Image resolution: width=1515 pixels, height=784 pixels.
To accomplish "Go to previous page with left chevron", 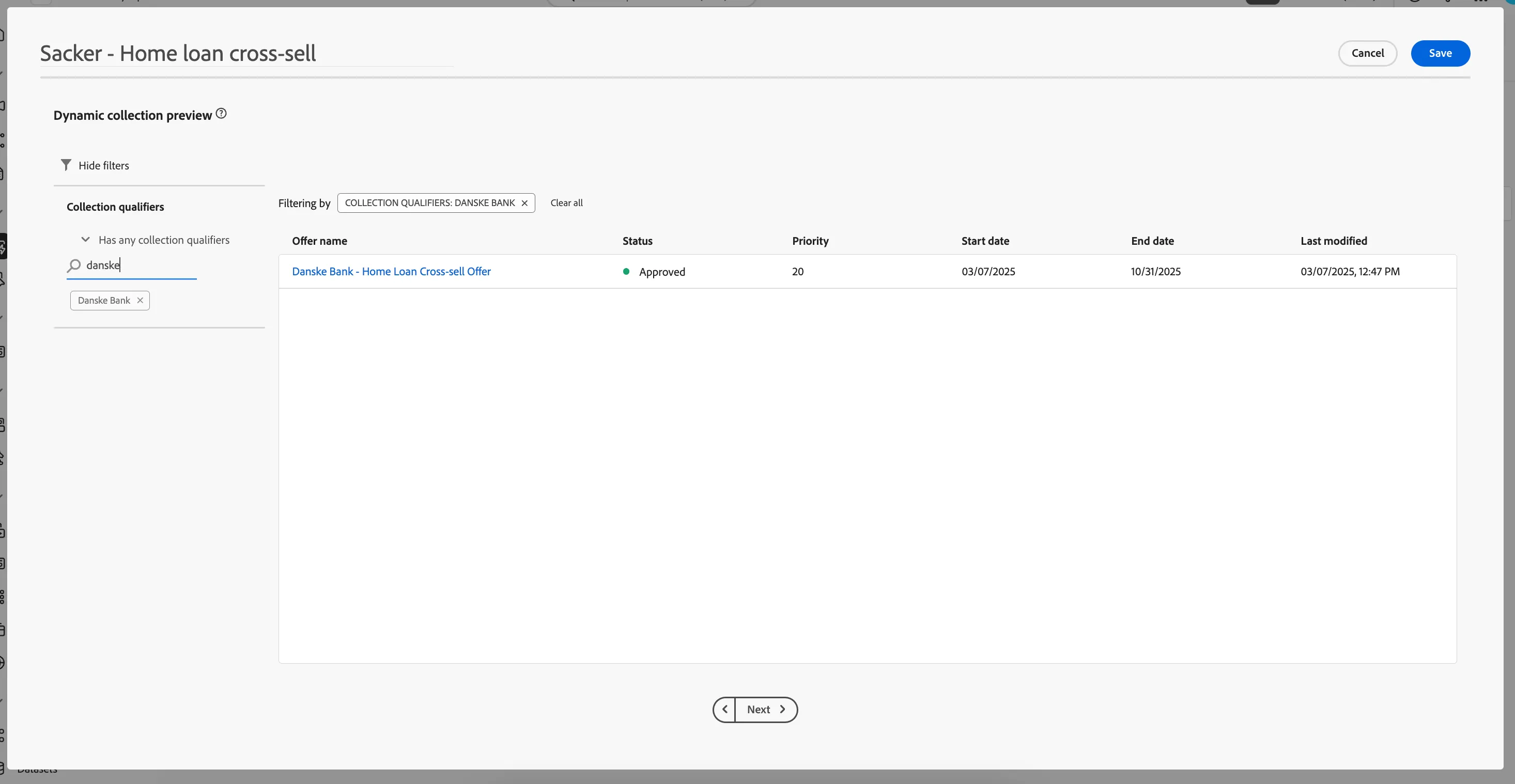I will pyautogui.click(x=724, y=709).
